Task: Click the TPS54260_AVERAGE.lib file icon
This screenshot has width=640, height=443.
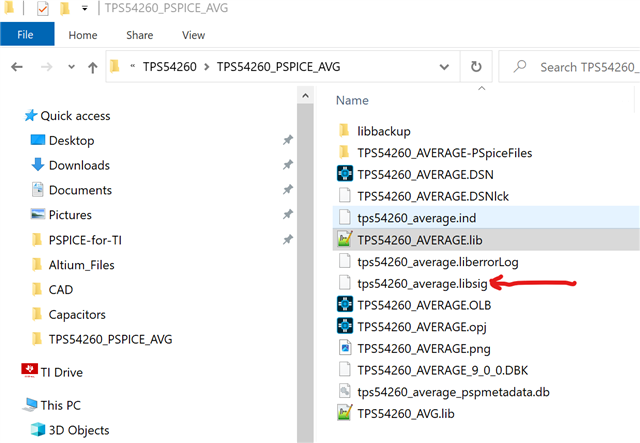Action: pyautogui.click(x=345, y=239)
